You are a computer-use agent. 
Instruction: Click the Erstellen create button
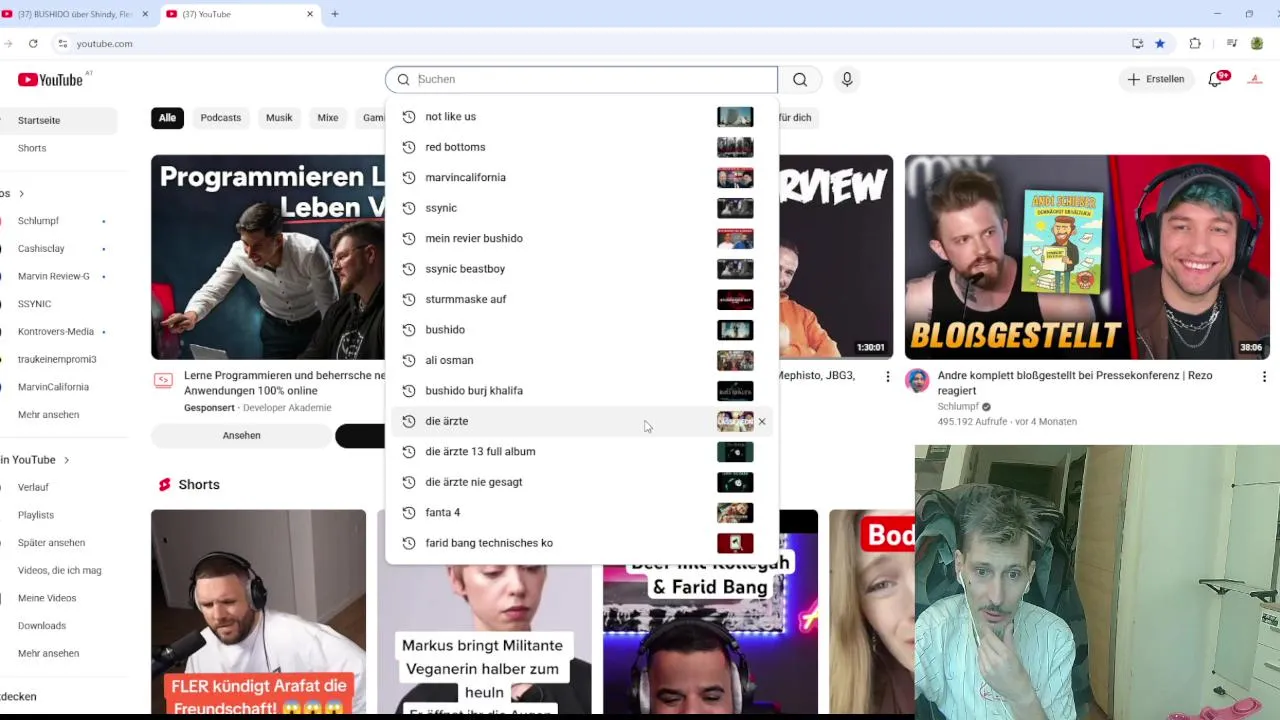click(1155, 79)
